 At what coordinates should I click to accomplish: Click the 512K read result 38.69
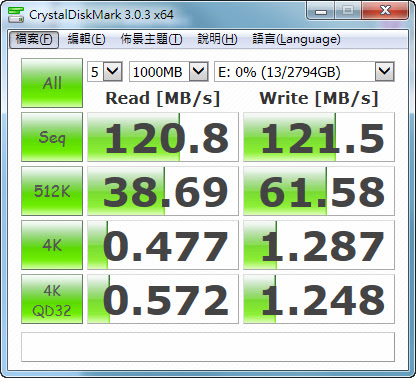(x=163, y=191)
